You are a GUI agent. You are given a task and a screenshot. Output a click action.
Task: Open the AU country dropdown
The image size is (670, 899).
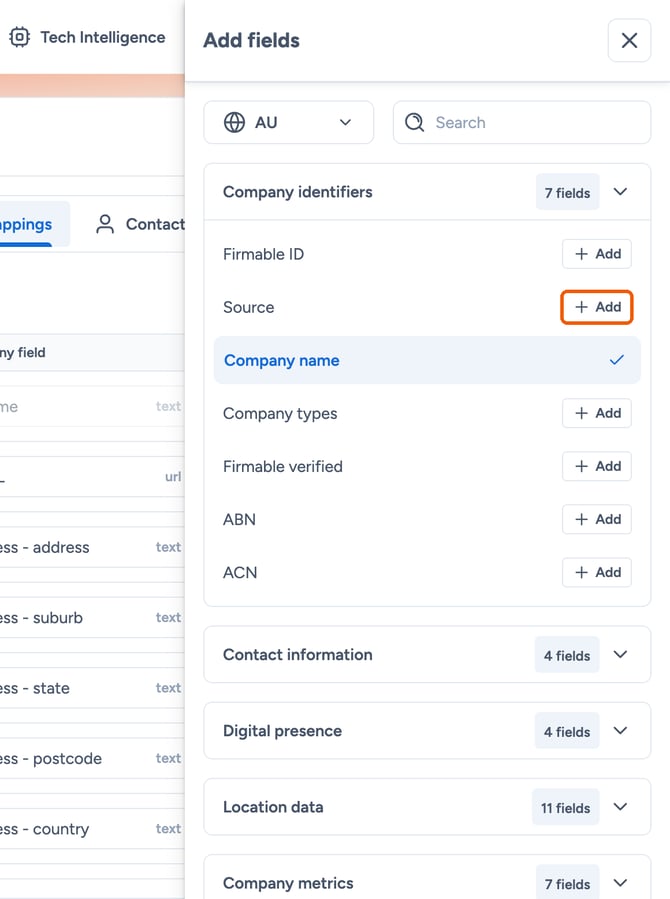288,122
